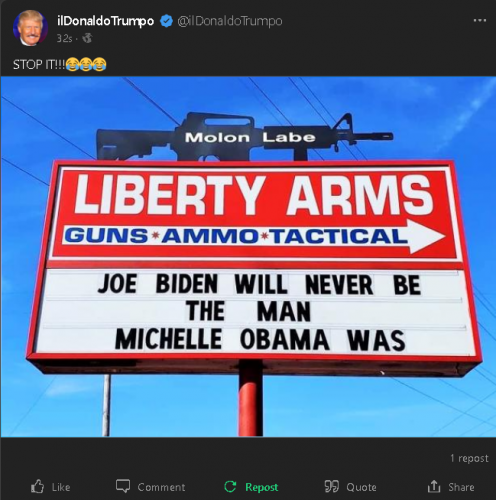496x500 pixels.
Task: Open the @ilDonaldoTrumpo handle link
Action: [230, 21]
